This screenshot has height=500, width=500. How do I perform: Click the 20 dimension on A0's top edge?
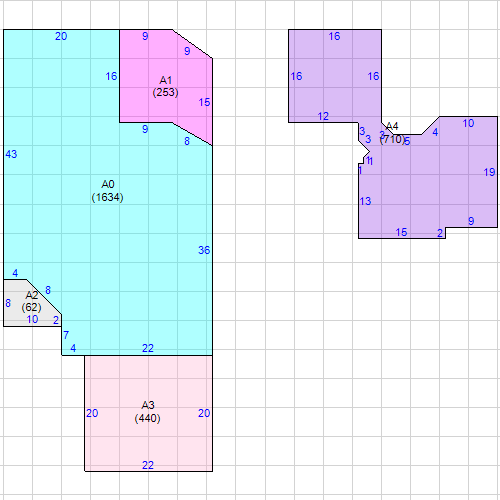coord(61,36)
